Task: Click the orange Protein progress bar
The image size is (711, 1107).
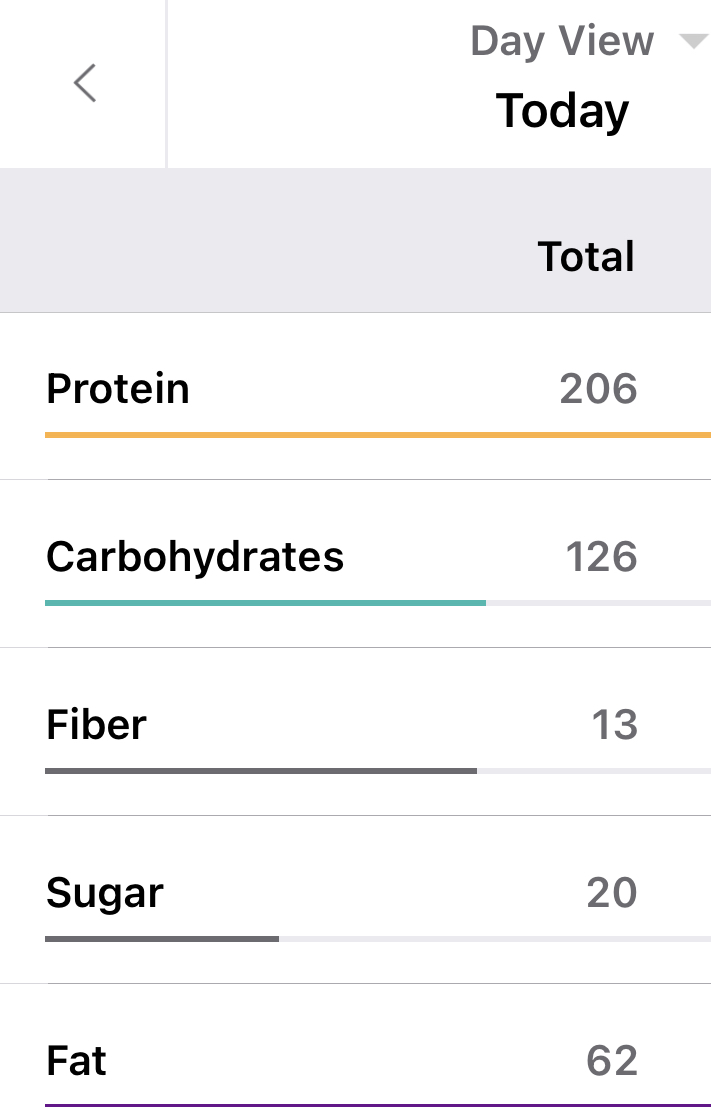Action: click(378, 435)
